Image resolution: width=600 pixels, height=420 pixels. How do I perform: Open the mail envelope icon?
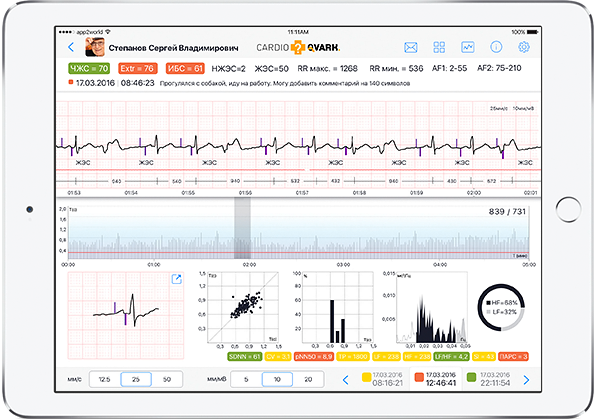point(411,47)
